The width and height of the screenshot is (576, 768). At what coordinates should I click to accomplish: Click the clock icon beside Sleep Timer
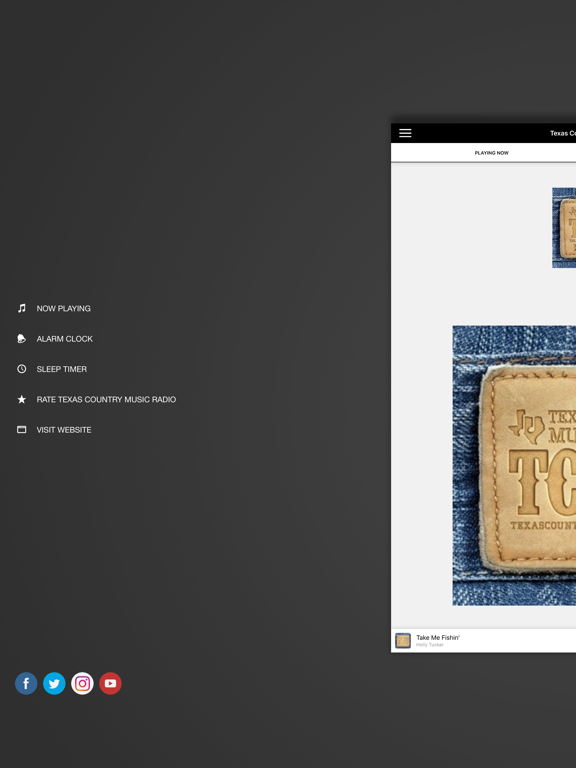tap(22, 369)
